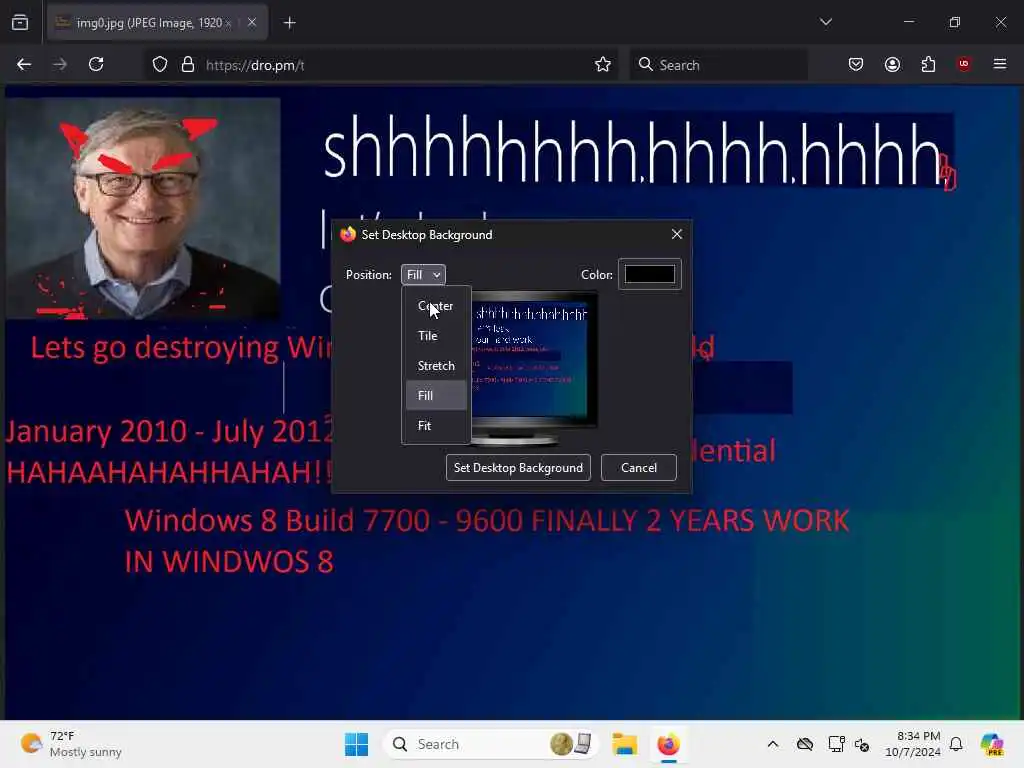Open uBlock Origin extension icon

pos(964,64)
